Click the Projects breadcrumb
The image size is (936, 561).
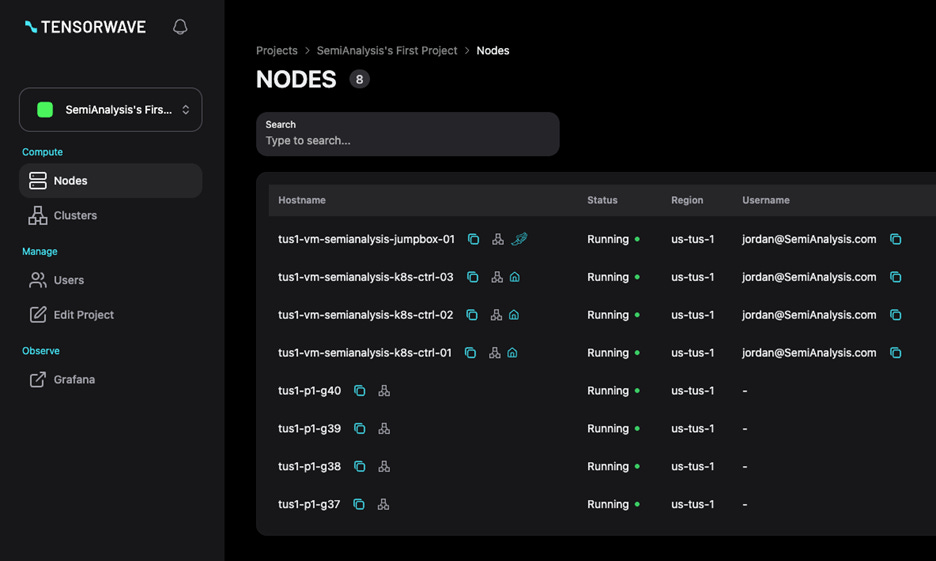click(x=276, y=51)
